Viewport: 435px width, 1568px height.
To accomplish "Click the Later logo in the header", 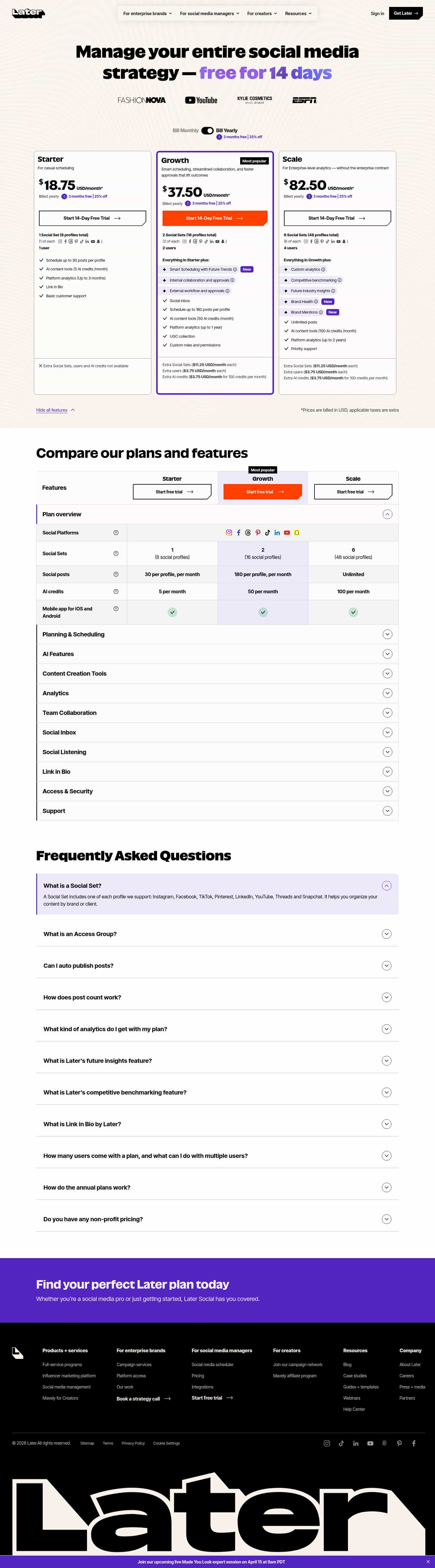I will click(28, 13).
